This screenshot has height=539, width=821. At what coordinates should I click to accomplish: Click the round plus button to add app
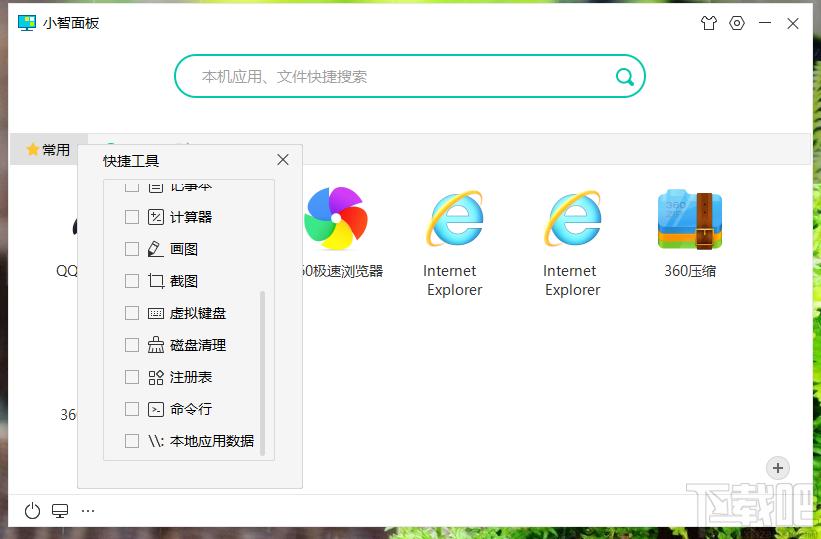tap(778, 468)
